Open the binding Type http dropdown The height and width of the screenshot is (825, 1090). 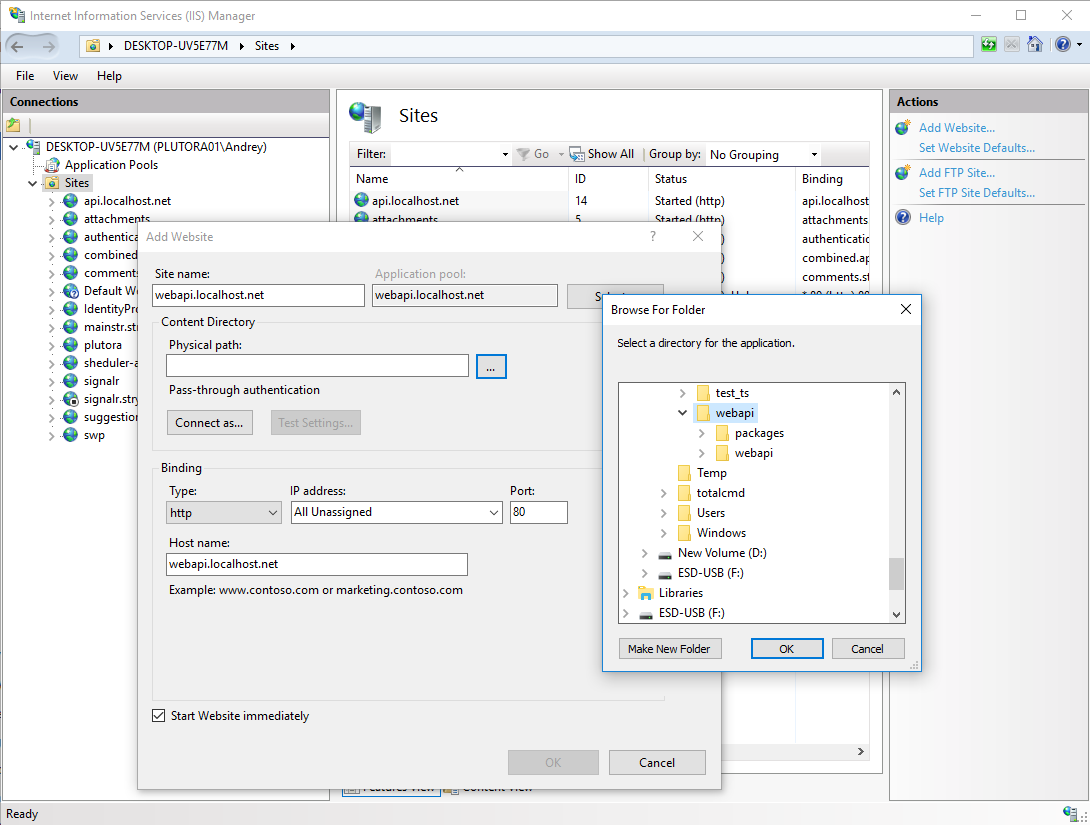point(224,512)
